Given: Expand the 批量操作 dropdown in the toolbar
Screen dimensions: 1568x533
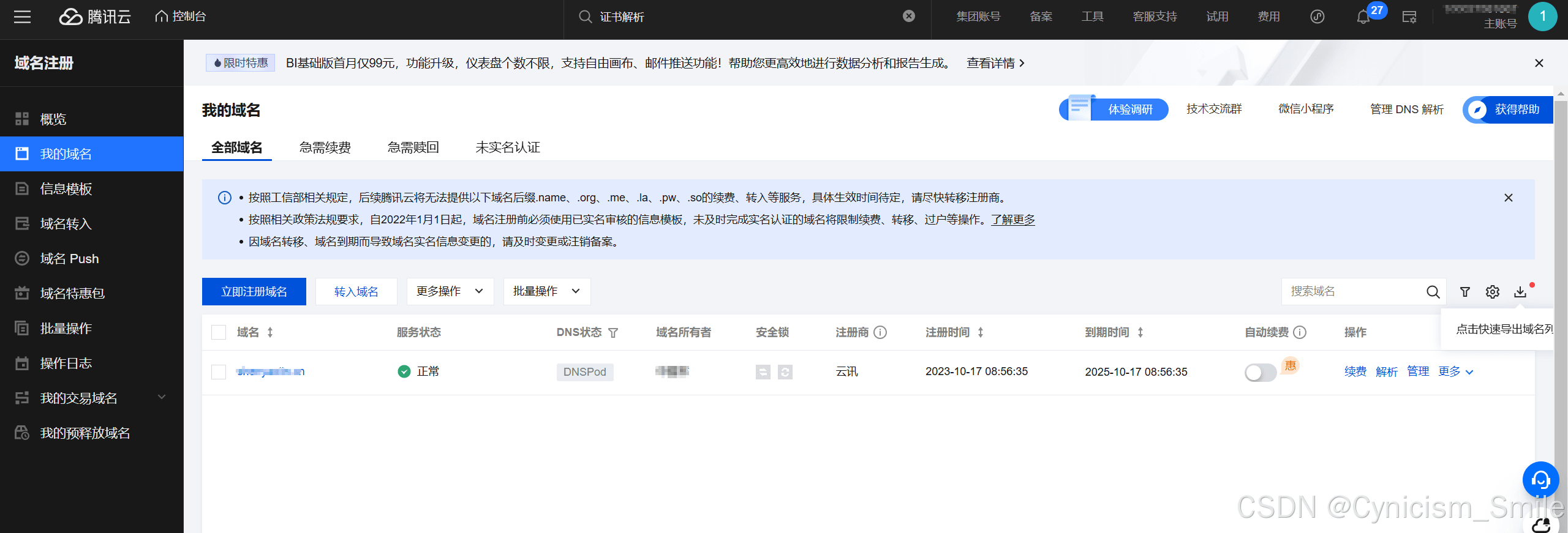Looking at the screenshot, I should (547, 291).
